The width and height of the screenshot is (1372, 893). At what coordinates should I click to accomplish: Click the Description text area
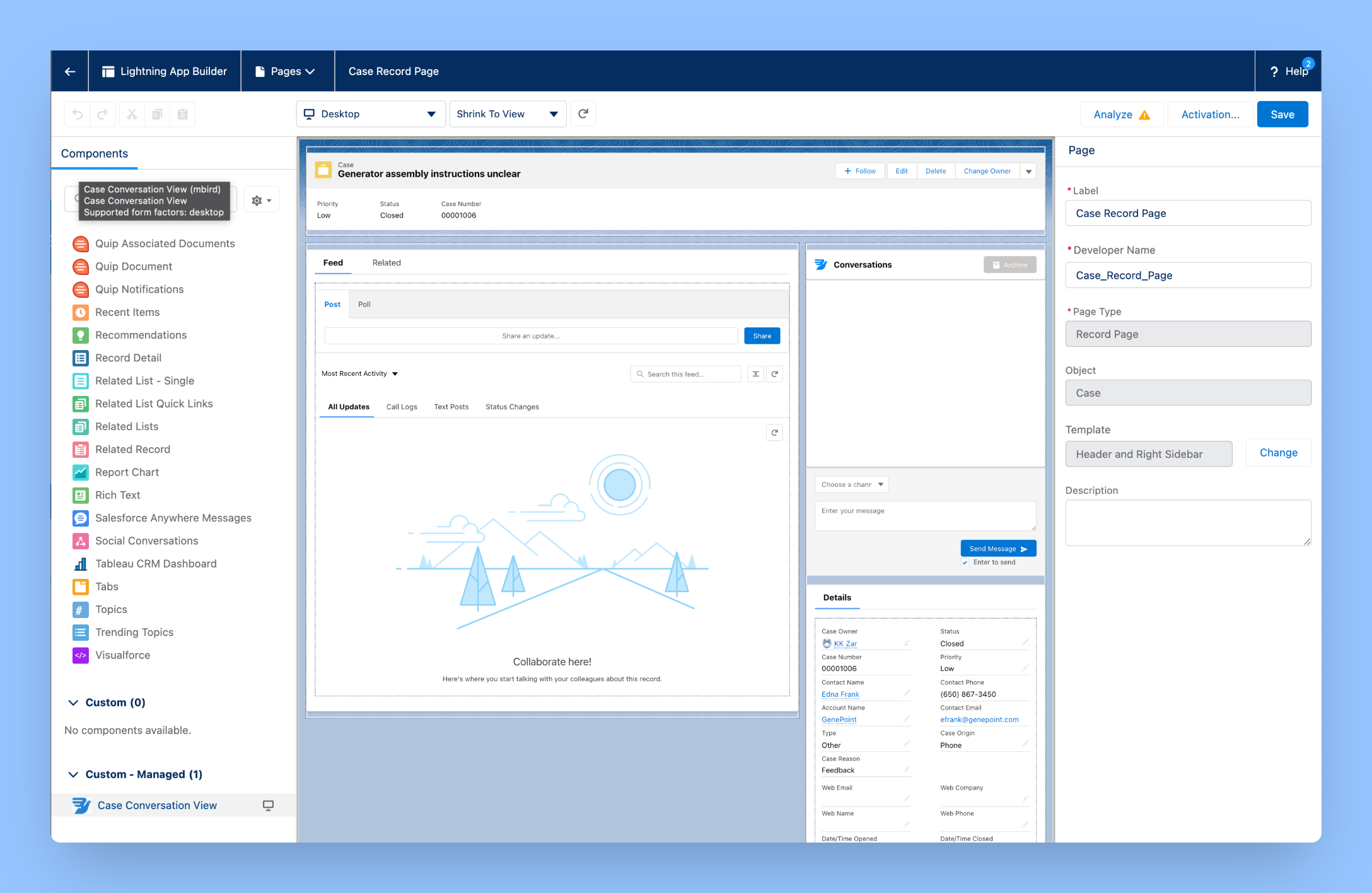click(1187, 522)
